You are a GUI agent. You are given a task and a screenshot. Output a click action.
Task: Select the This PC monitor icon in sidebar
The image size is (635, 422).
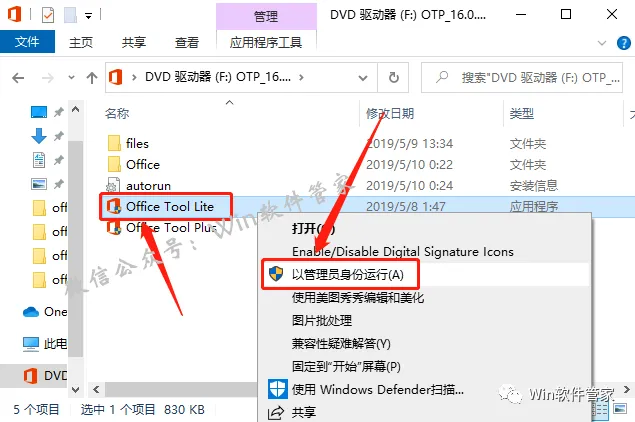coord(31,344)
